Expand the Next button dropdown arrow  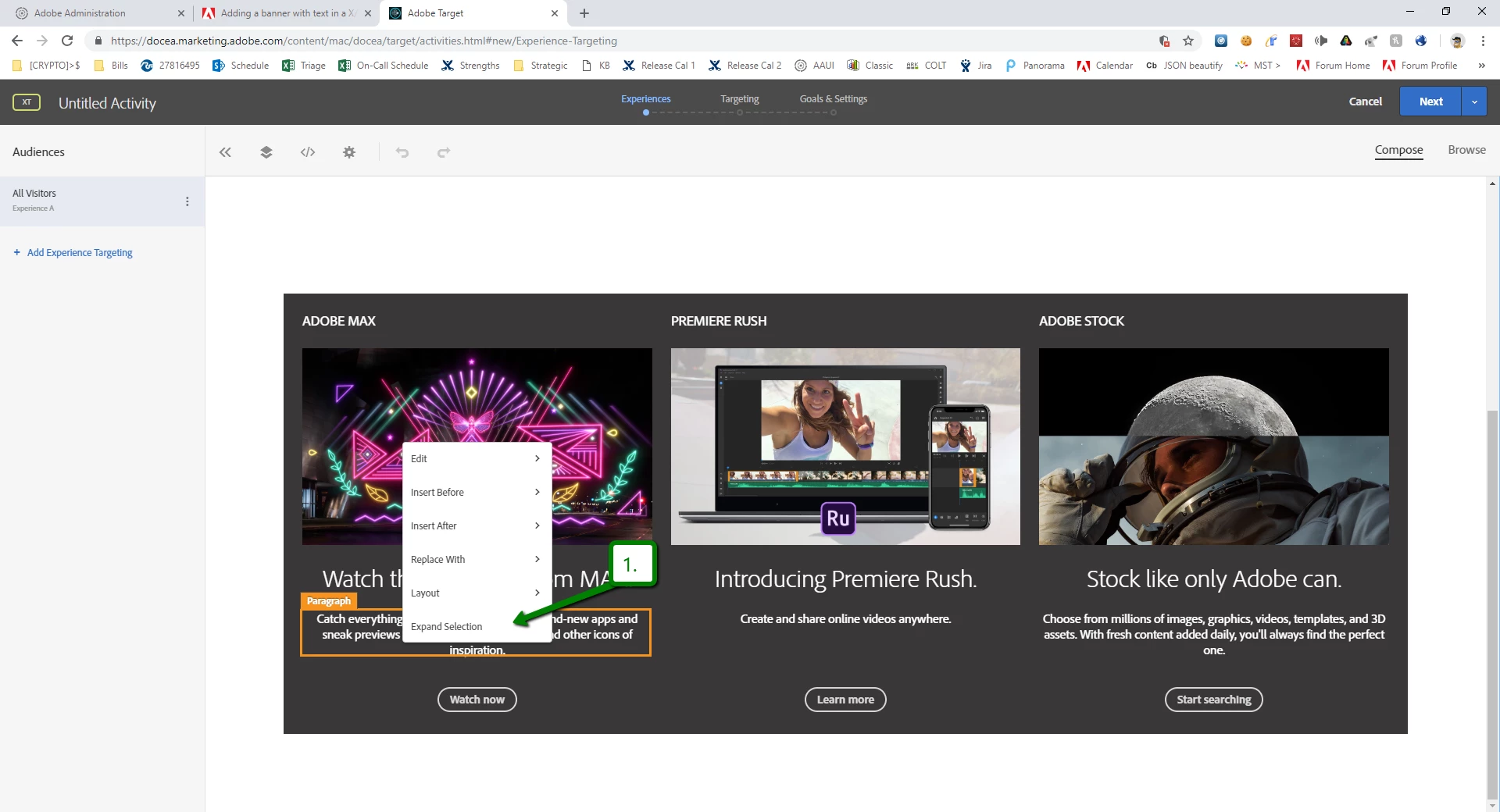1474,101
